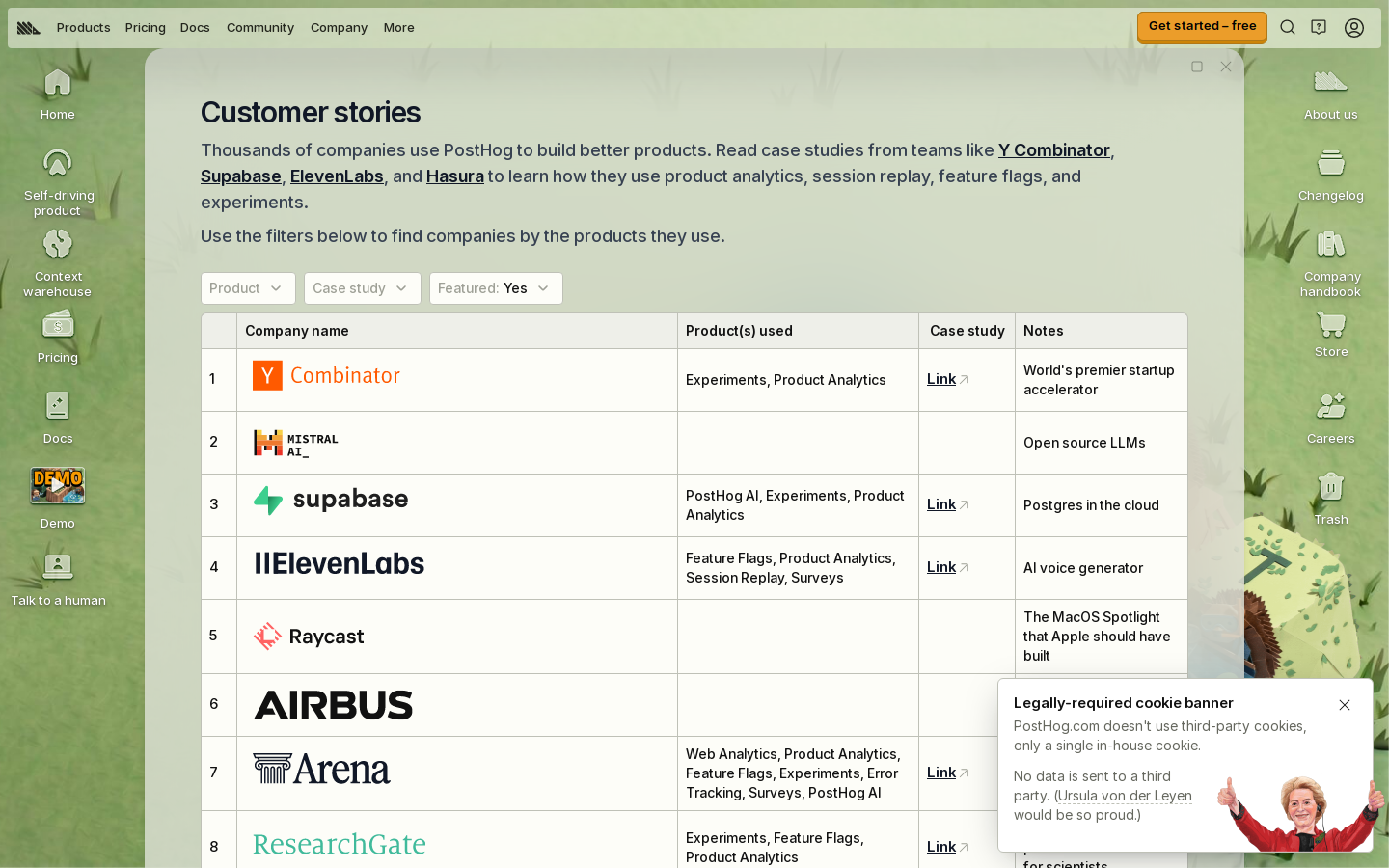Click the Arena logo in row 7
The height and width of the screenshot is (868, 1389).
[321, 769]
